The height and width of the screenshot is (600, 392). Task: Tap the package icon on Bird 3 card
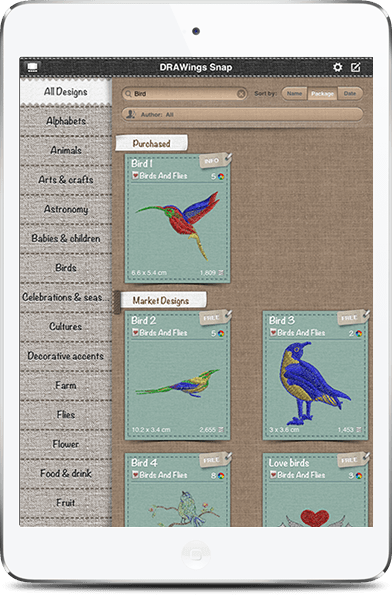coord(273,333)
